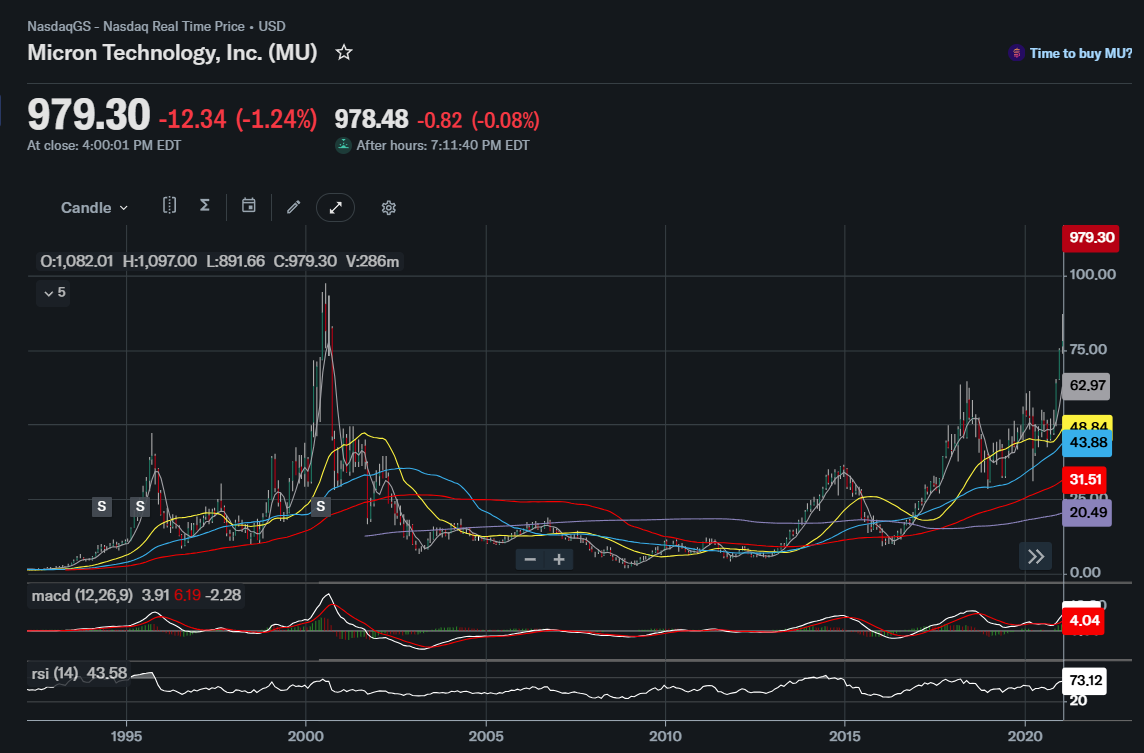Open the comparison brackets tool icon
1144x753 pixels.
click(169, 206)
